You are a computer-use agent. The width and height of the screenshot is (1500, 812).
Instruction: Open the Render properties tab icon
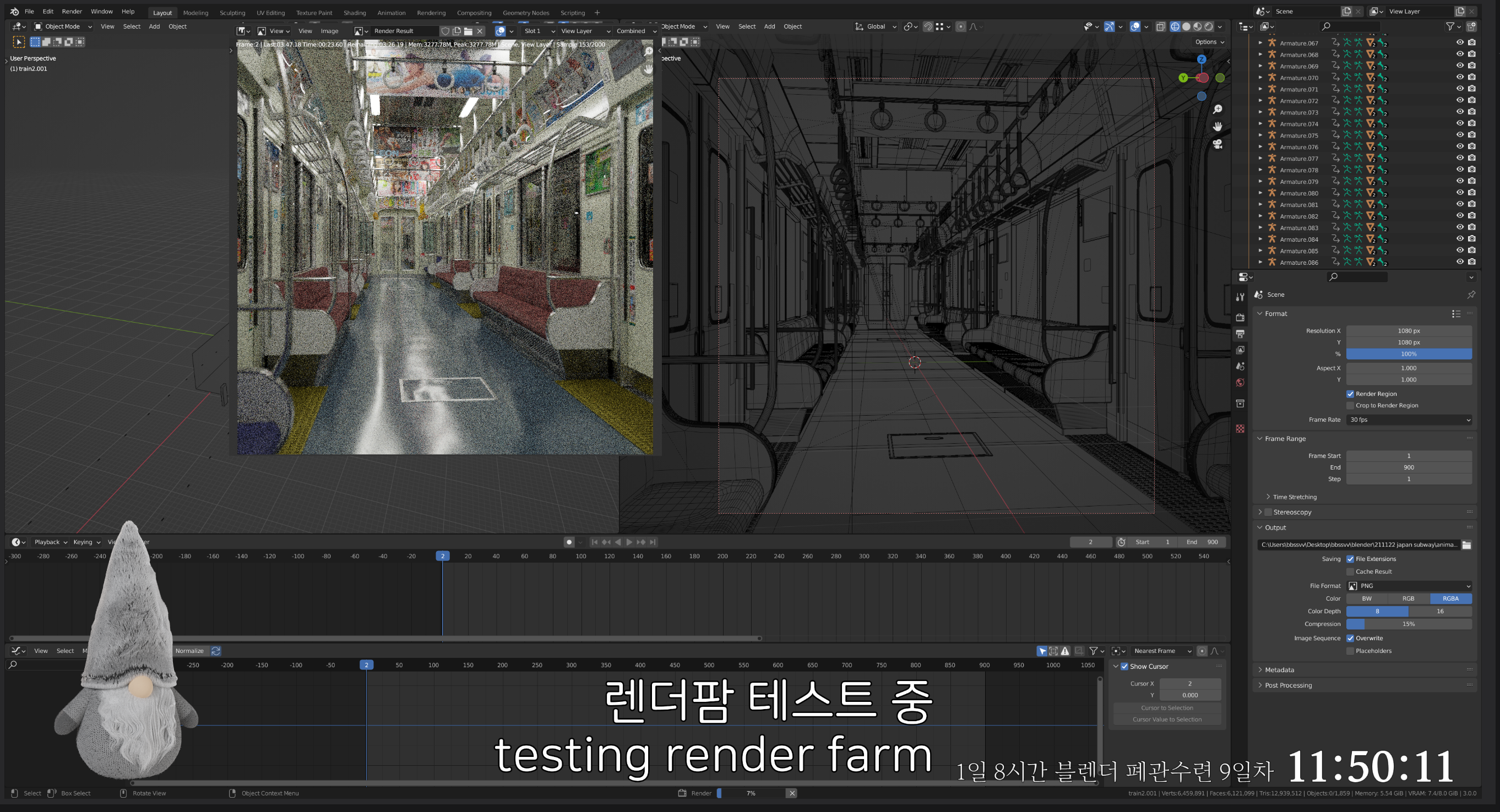point(1240,317)
